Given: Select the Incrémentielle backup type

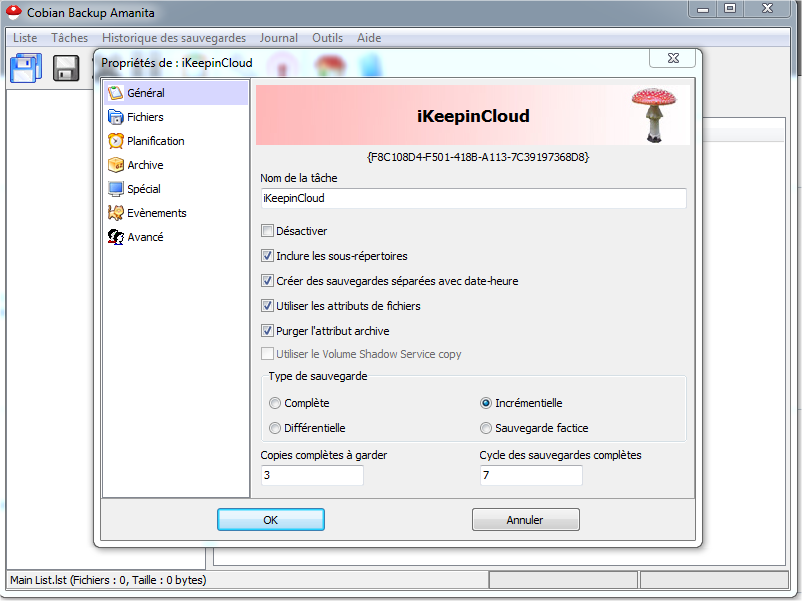Looking at the screenshot, I should coord(485,403).
